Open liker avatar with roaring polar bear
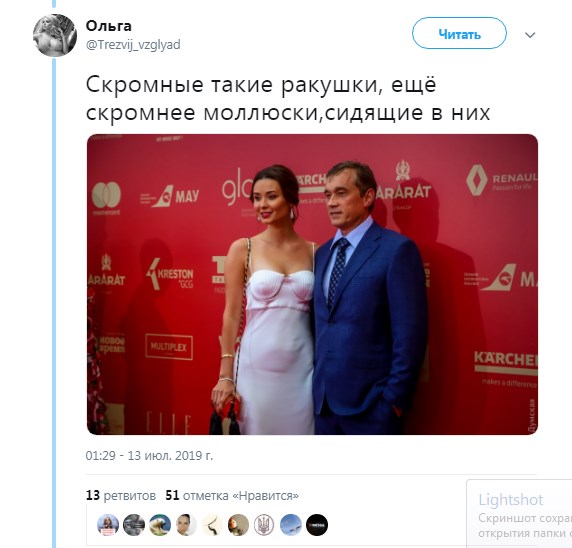The width and height of the screenshot is (572, 548). 160,525
